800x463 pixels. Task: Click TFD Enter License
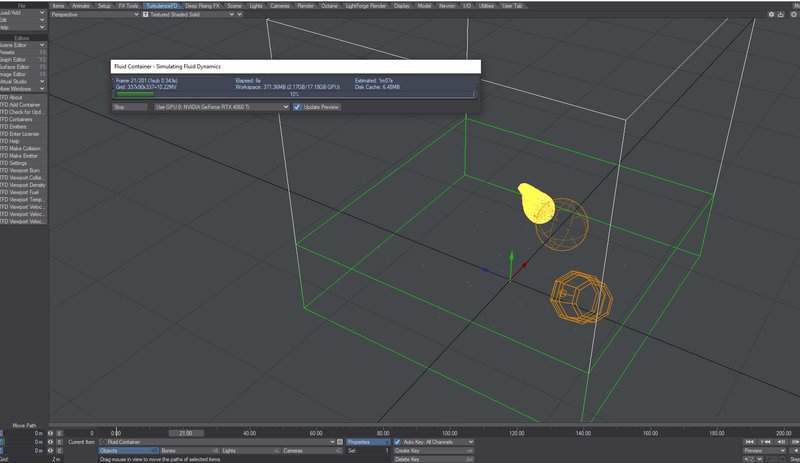click(23, 134)
